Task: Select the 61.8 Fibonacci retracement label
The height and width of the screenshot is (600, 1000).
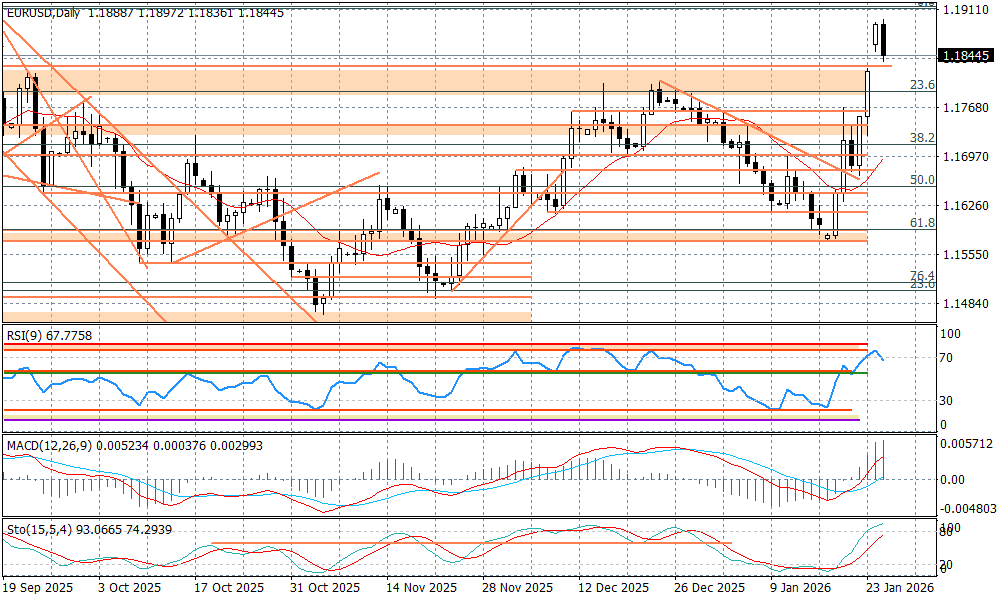Action: [922, 223]
